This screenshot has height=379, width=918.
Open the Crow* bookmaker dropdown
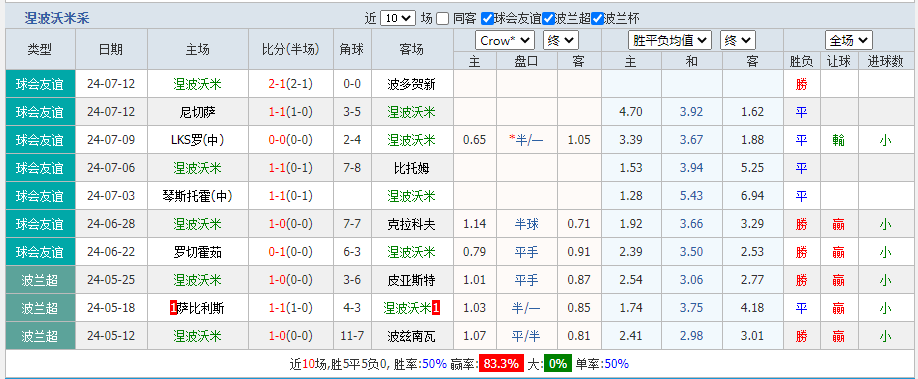[505, 40]
